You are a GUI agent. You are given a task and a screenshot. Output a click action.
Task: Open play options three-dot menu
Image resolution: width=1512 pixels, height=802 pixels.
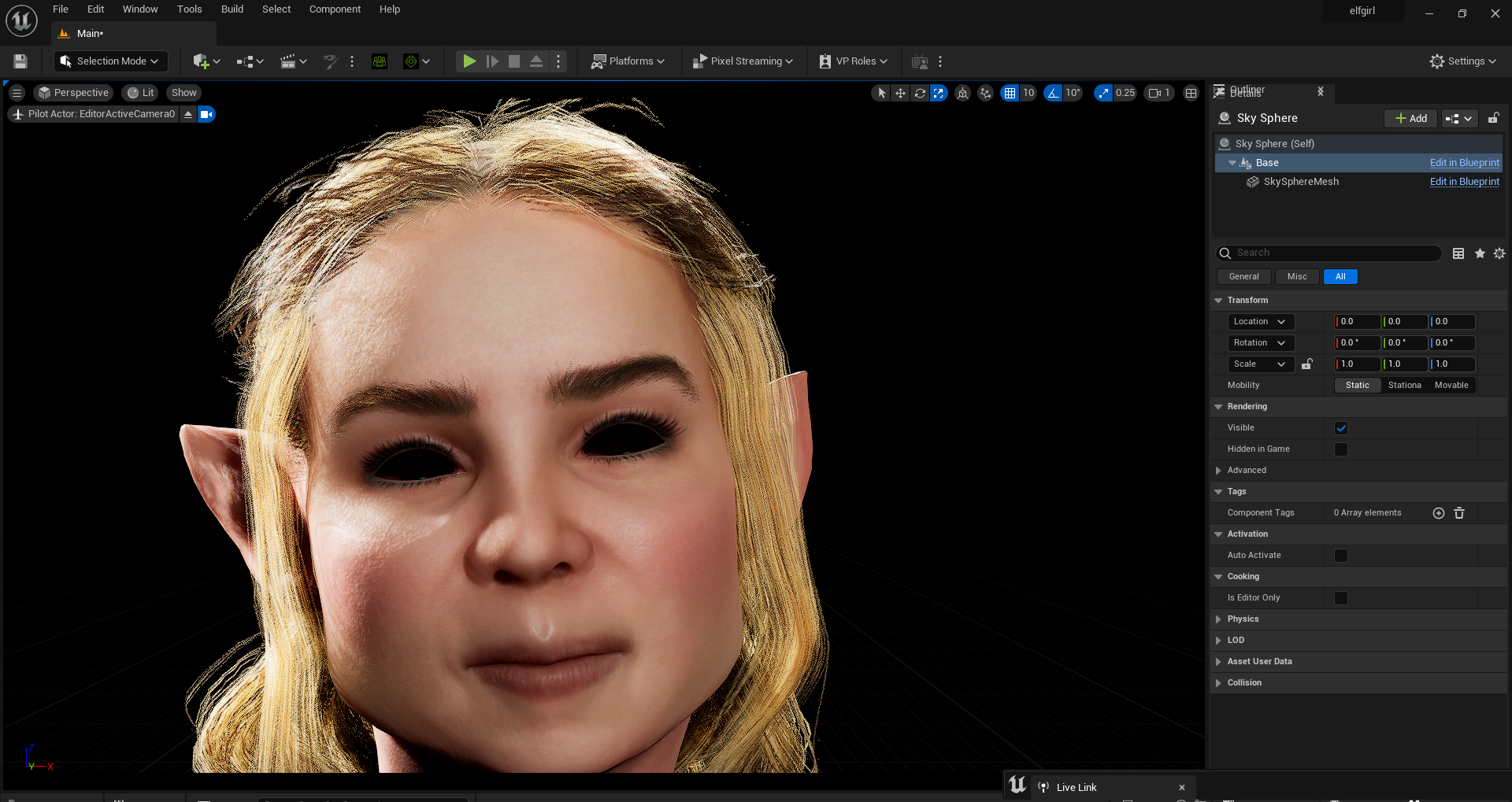[x=558, y=61]
